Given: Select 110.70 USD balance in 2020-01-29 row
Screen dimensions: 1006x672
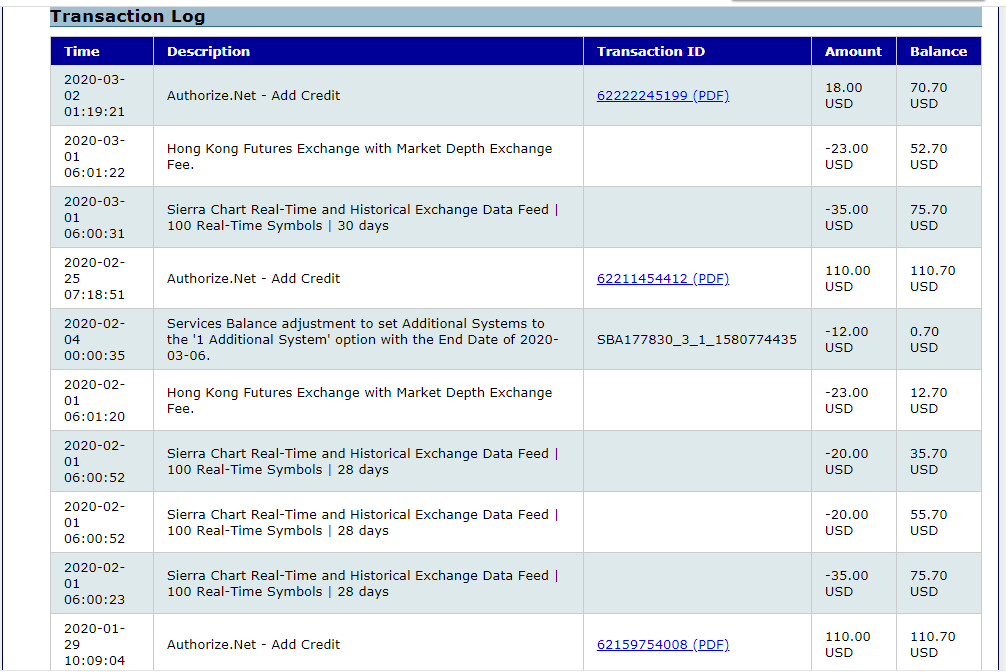Looking at the screenshot, I should click(x=932, y=644).
